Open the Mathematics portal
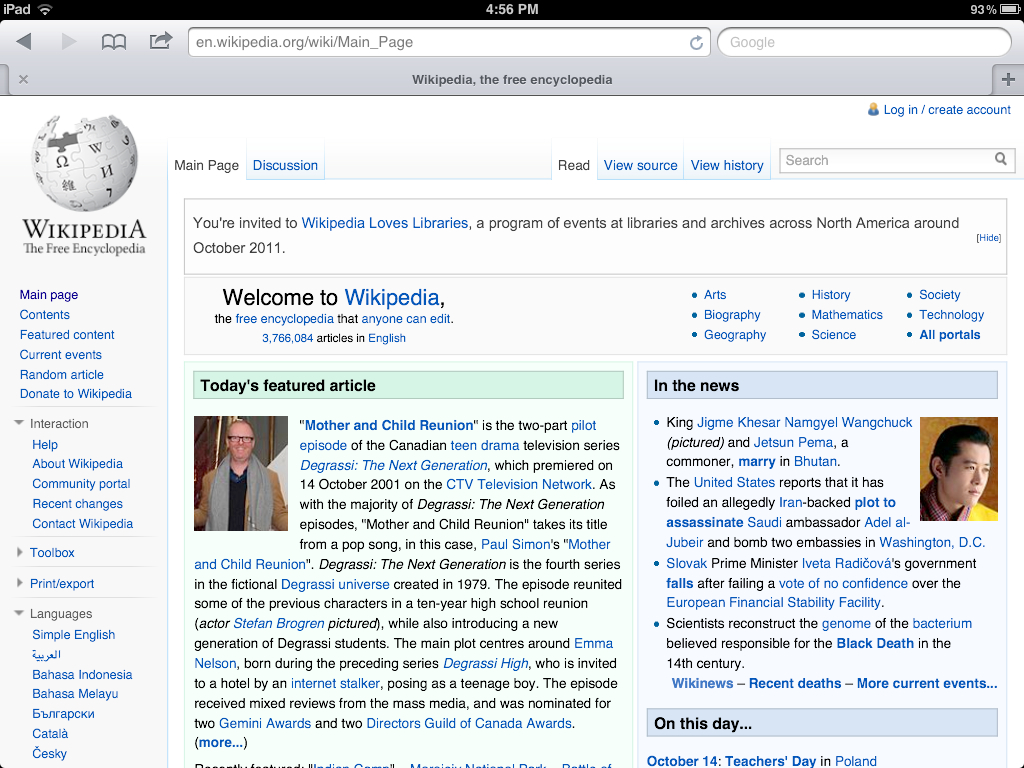 point(847,315)
